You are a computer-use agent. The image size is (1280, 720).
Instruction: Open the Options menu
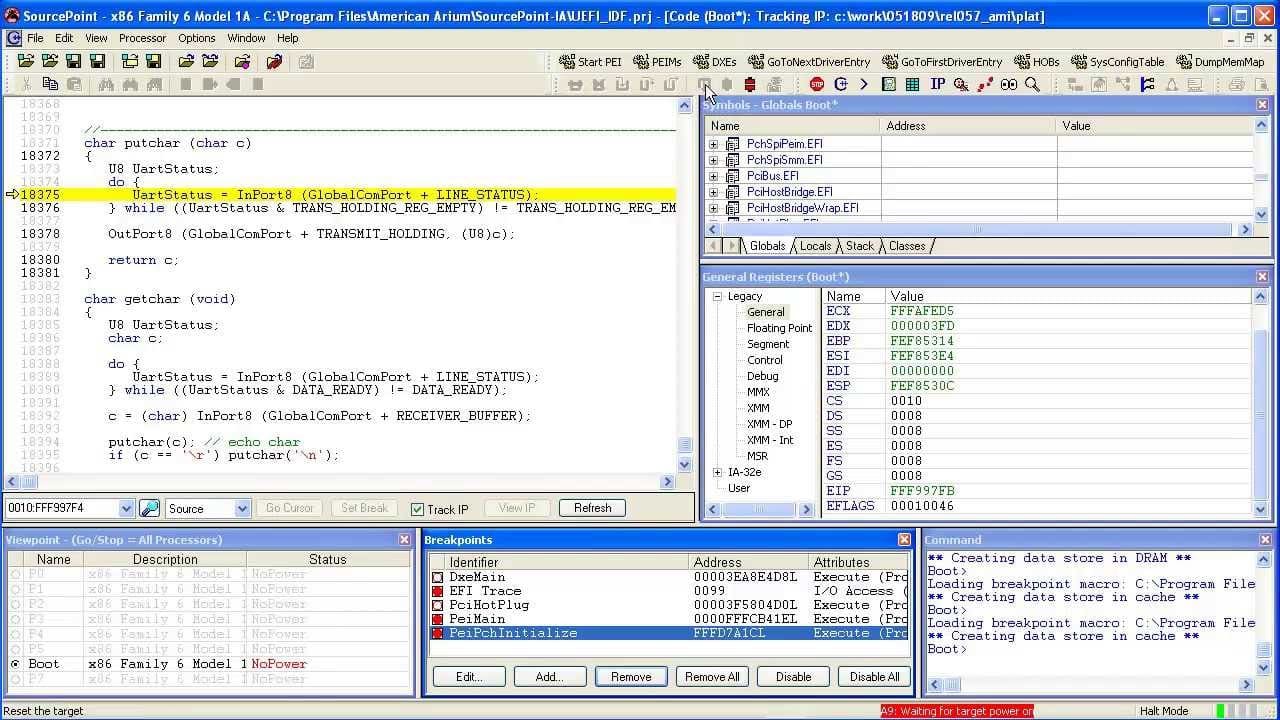(197, 38)
